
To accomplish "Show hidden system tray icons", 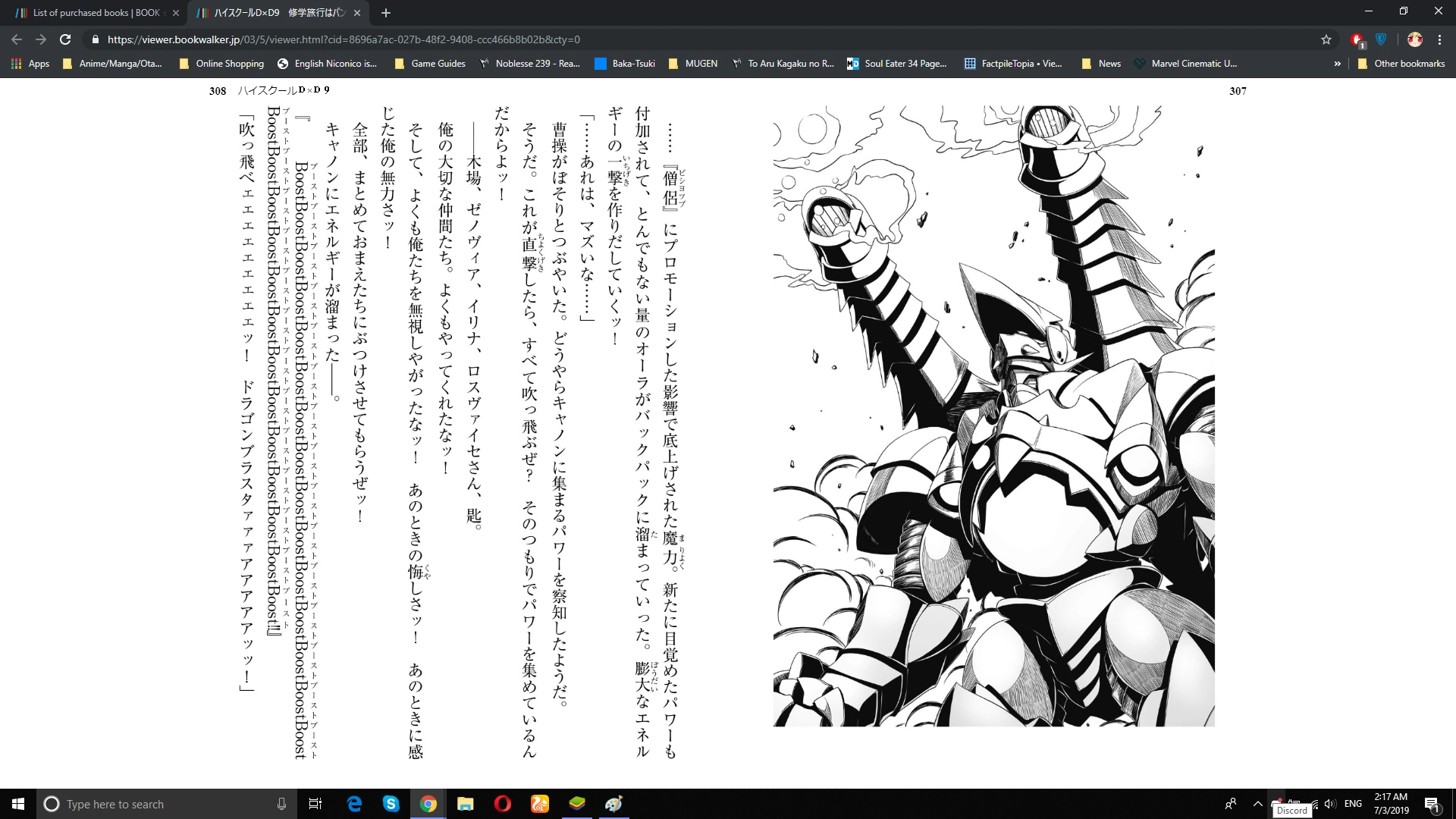I will pyautogui.click(x=1257, y=804).
